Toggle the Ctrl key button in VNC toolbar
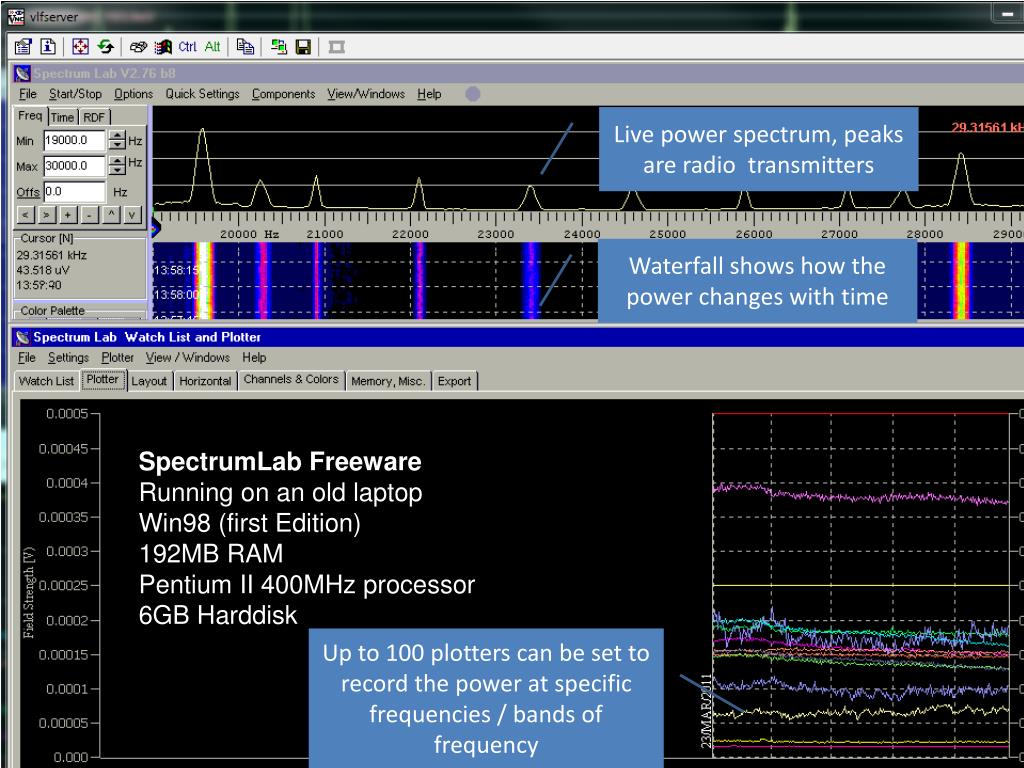This screenshot has height=768, width=1024. pyautogui.click(x=187, y=46)
